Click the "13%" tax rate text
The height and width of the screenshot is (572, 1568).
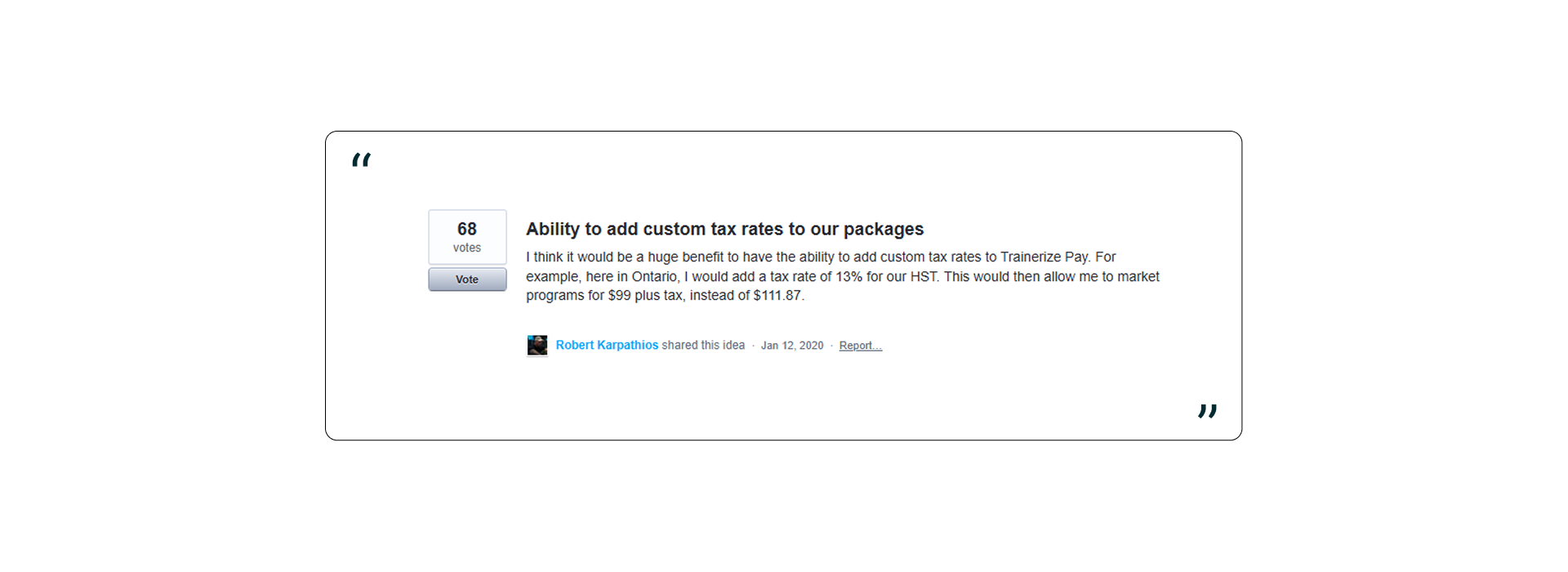849,276
